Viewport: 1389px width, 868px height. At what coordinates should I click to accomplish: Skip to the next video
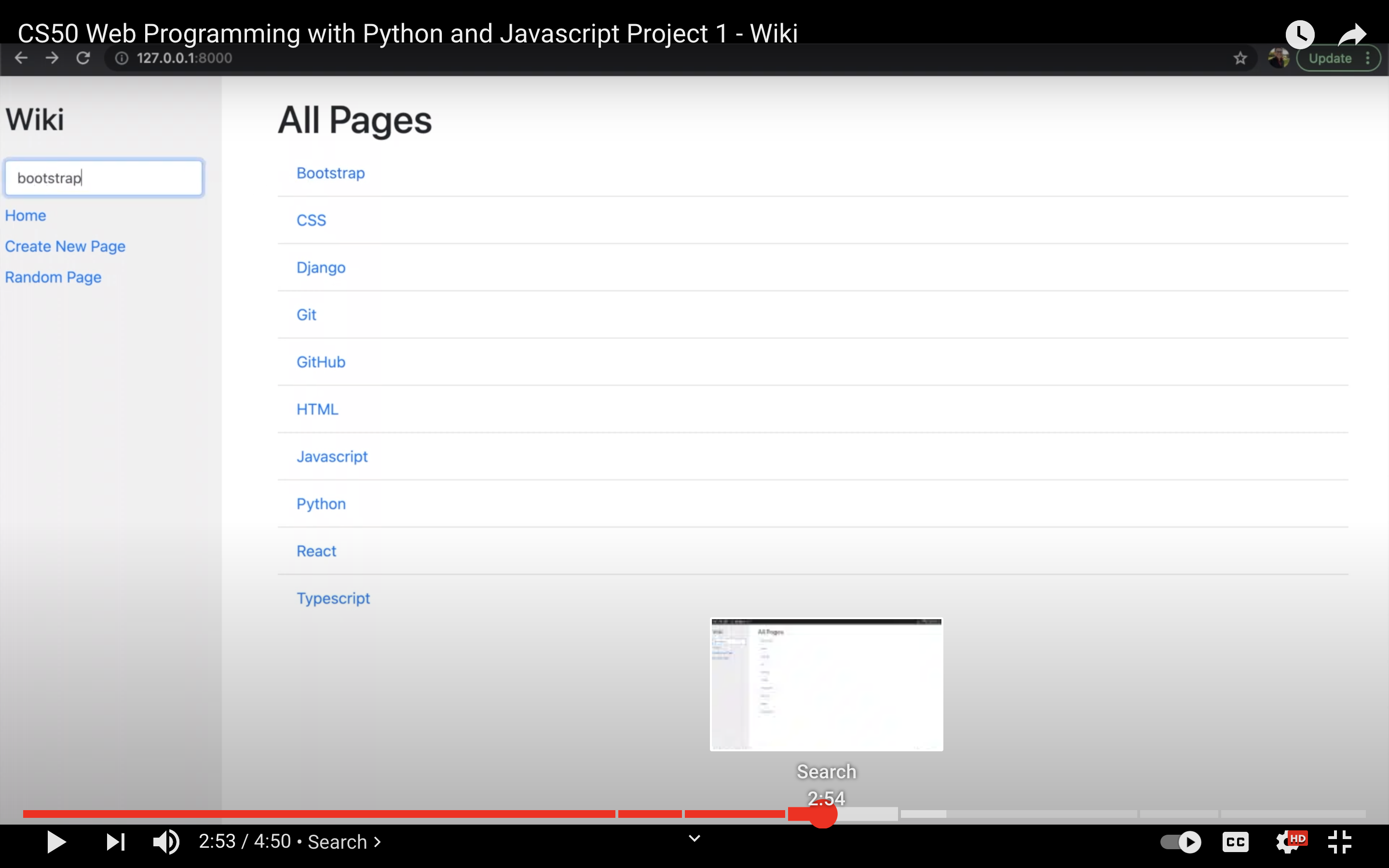pyautogui.click(x=115, y=841)
